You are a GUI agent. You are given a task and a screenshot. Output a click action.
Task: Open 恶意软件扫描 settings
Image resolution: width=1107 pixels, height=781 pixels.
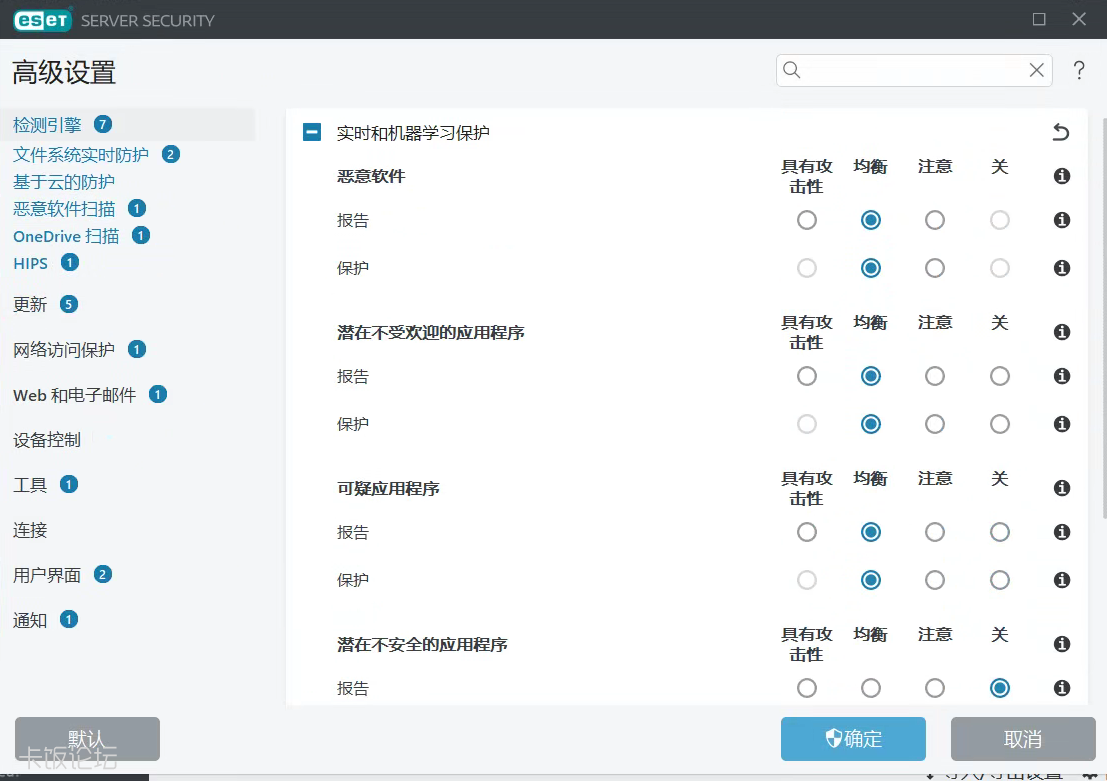[64, 209]
